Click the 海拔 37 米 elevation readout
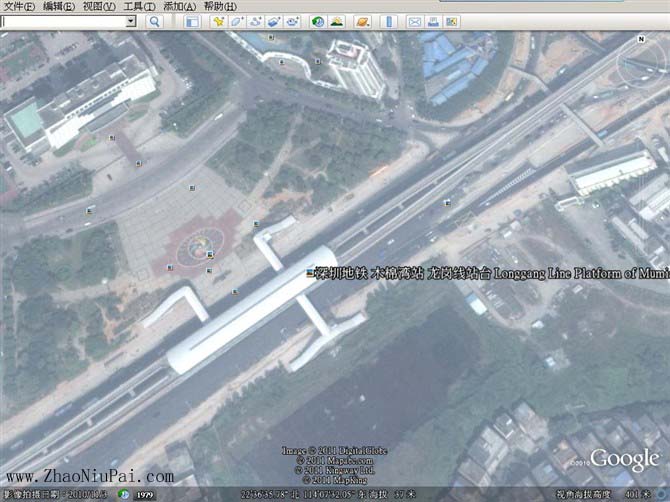Image resolution: width=670 pixels, height=502 pixels. point(393,495)
